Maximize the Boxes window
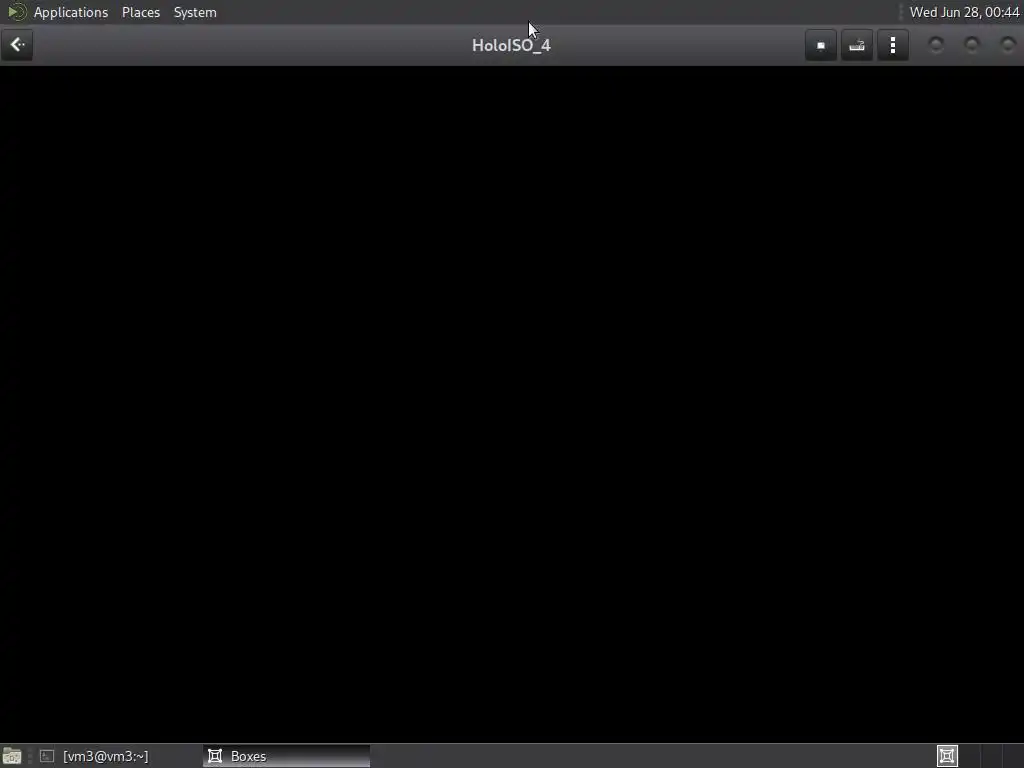Screen dimensions: 1024x768 point(972,45)
